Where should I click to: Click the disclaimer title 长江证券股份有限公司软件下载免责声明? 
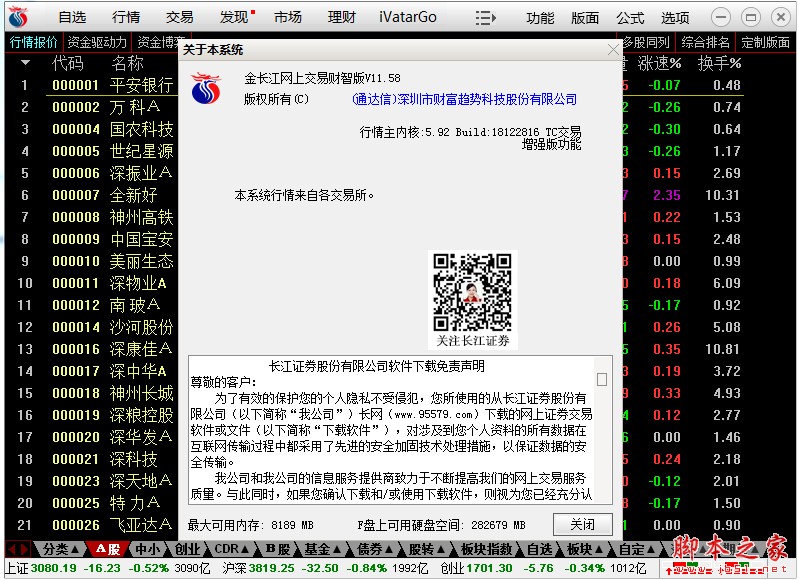pyautogui.click(x=377, y=366)
